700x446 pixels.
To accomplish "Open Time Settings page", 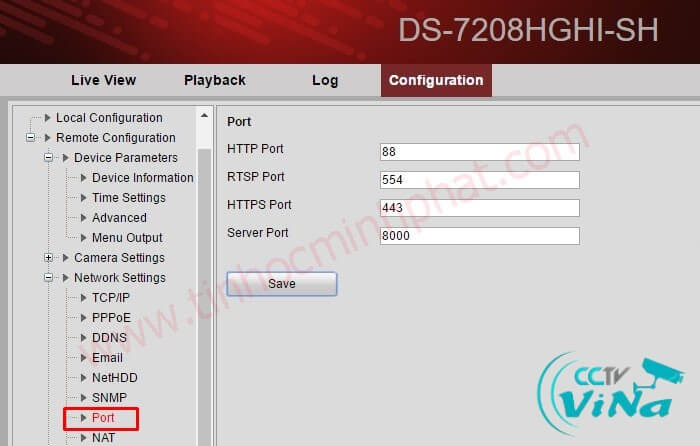I will pyautogui.click(x=129, y=198).
